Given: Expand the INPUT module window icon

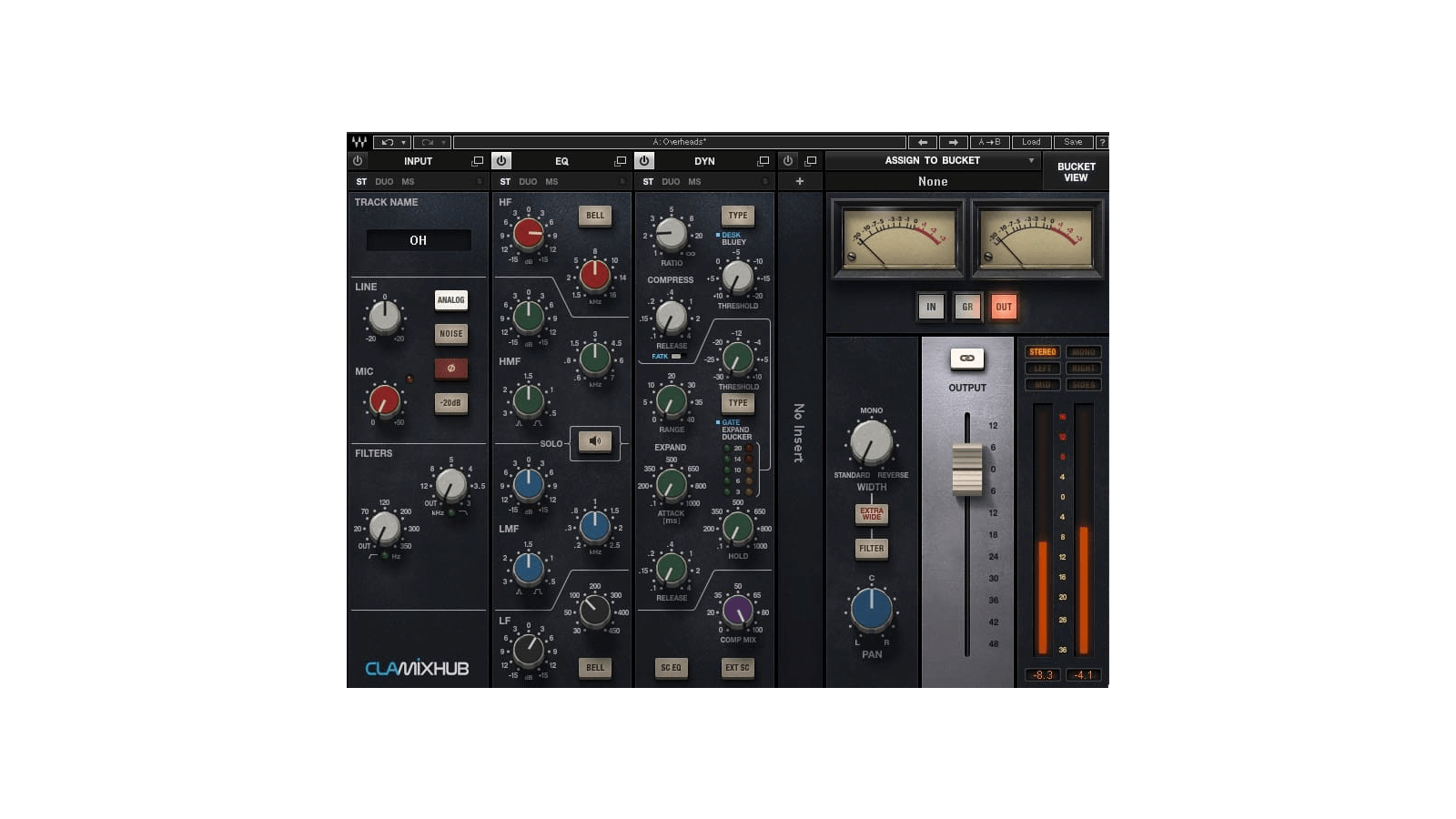Looking at the screenshot, I should (477, 161).
